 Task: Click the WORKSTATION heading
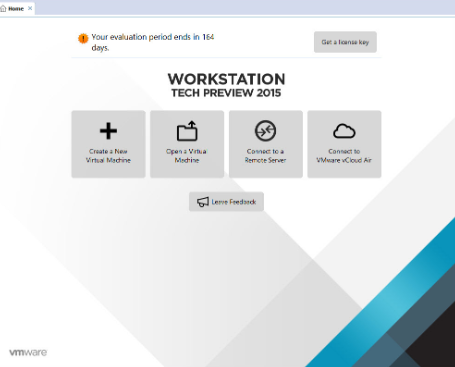[226, 79]
